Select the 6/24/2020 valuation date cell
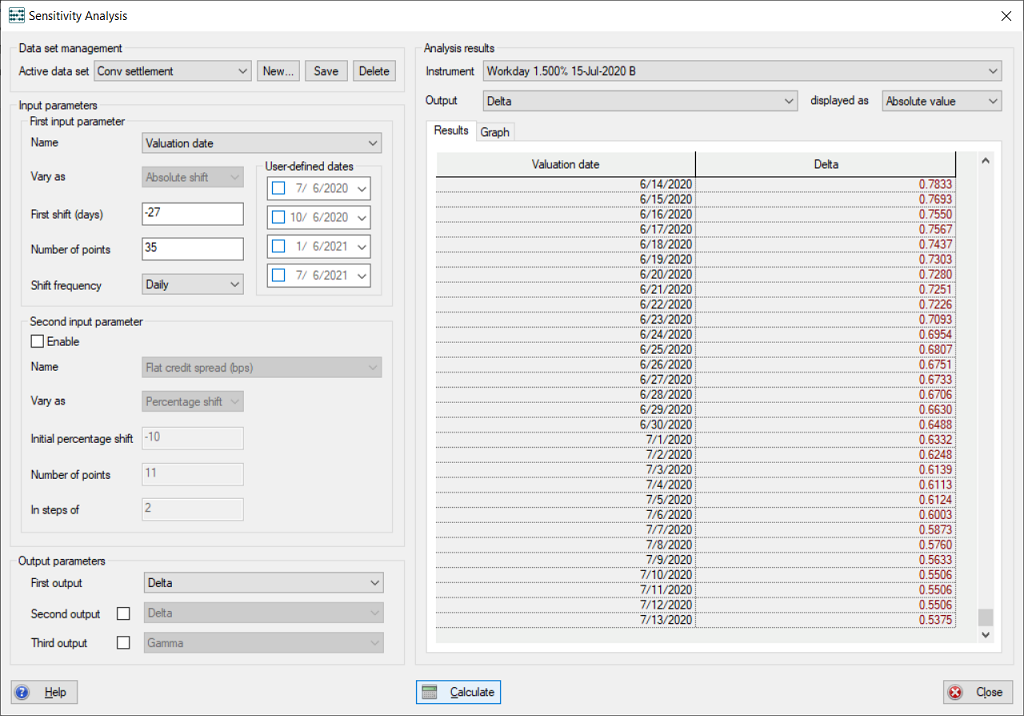The width and height of the screenshot is (1024, 716). tap(566, 335)
